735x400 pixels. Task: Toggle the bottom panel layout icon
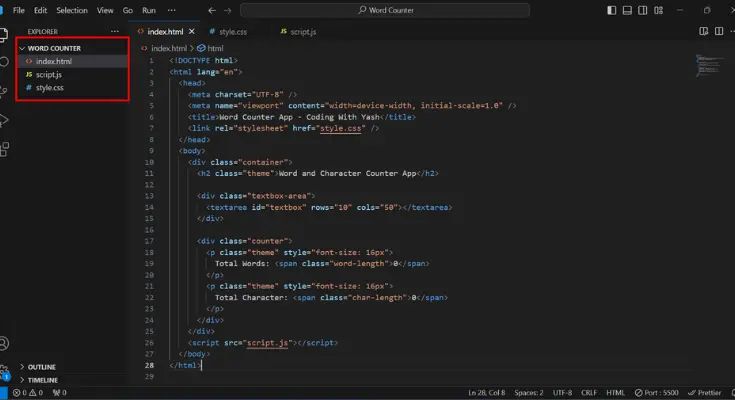click(x=627, y=10)
